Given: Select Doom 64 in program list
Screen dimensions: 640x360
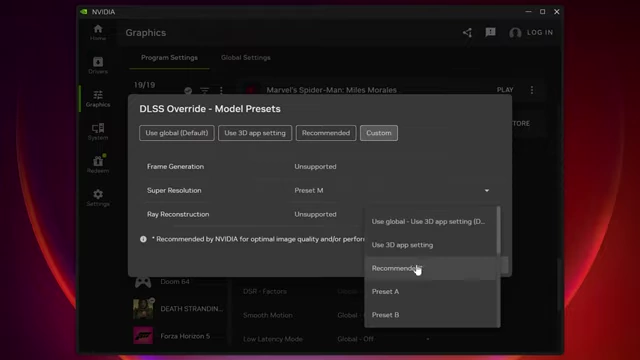Looking at the screenshot, I should point(176,282).
